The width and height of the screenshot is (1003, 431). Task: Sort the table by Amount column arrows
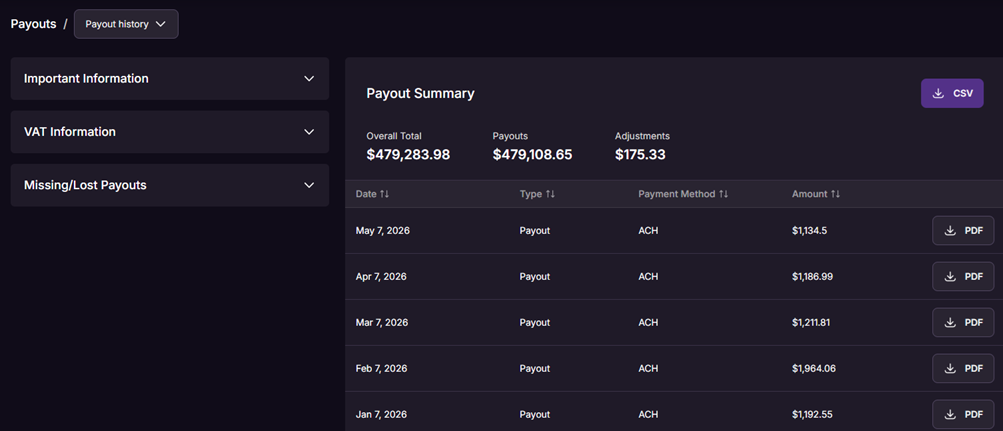[835, 194]
